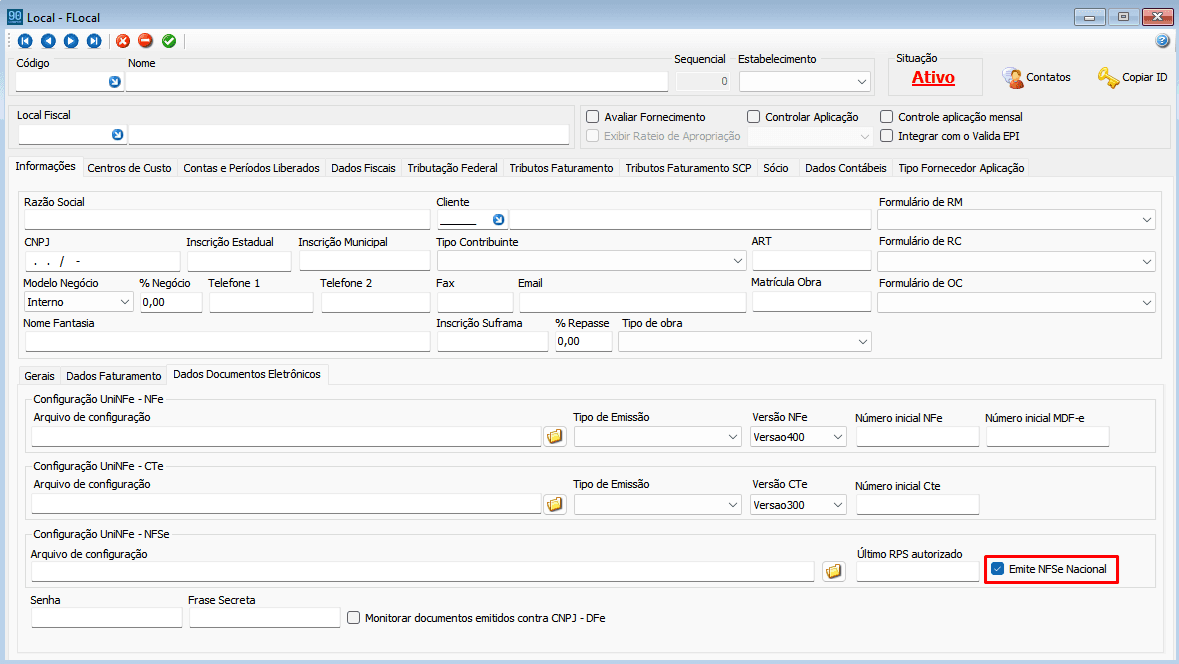This screenshot has height=664, width=1179.
Task: Click the red X cancel toolbar icon
Action: click(x=123, y=41)
